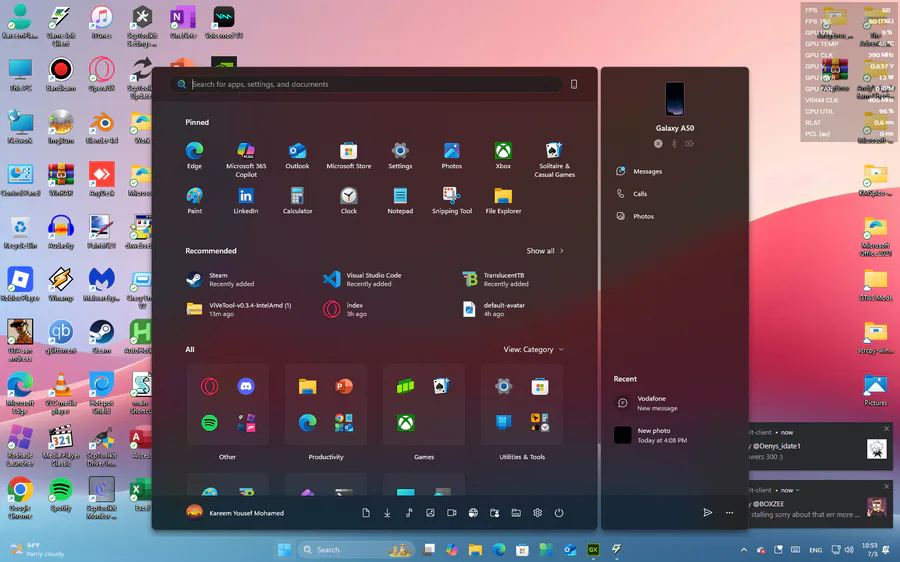
Task: Open Microsoft Store from Pinned section
Action: pos(348,156)
